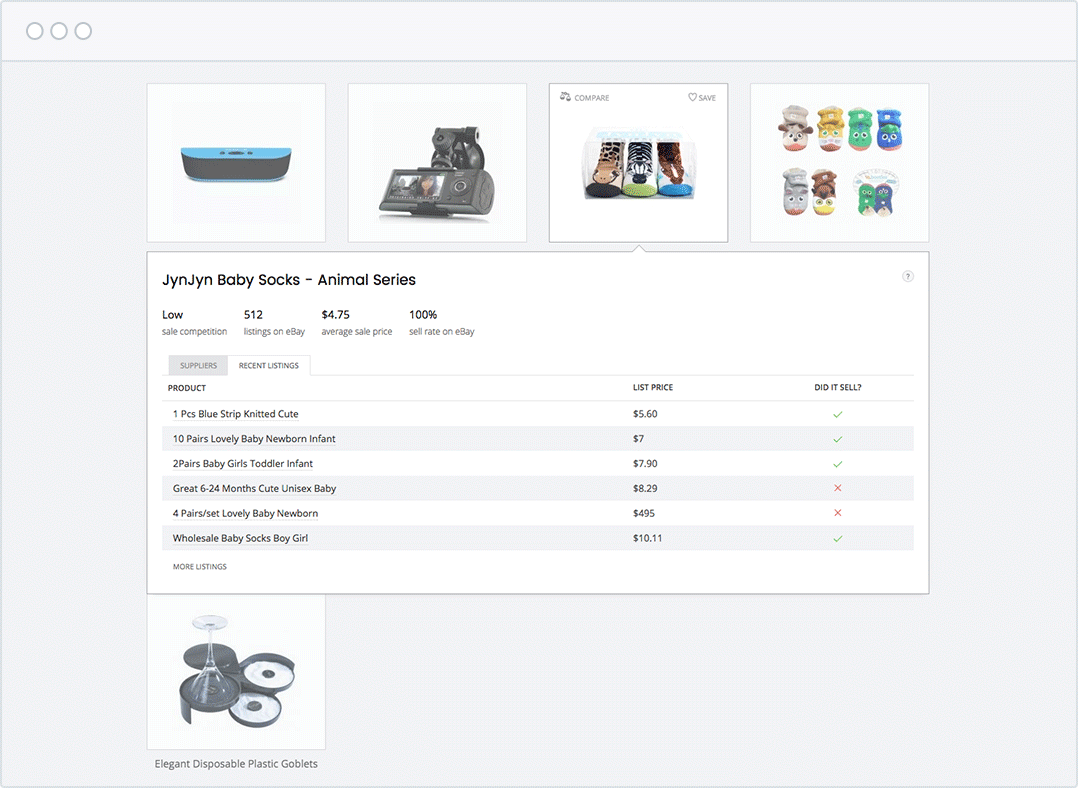Click green checkmark for 2Pairs Baby Girls

tap(838, 464)
